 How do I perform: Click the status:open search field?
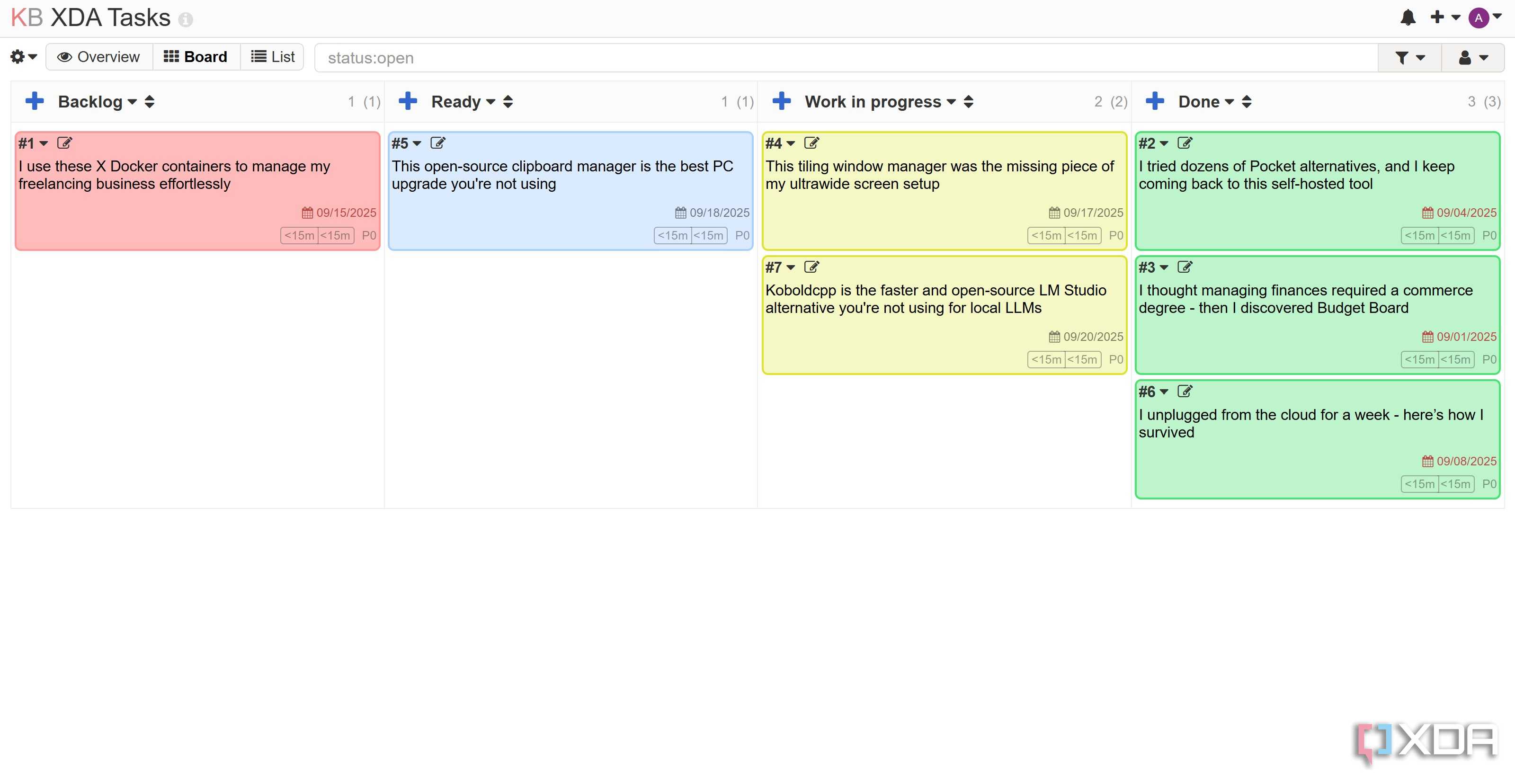(846, 58)
